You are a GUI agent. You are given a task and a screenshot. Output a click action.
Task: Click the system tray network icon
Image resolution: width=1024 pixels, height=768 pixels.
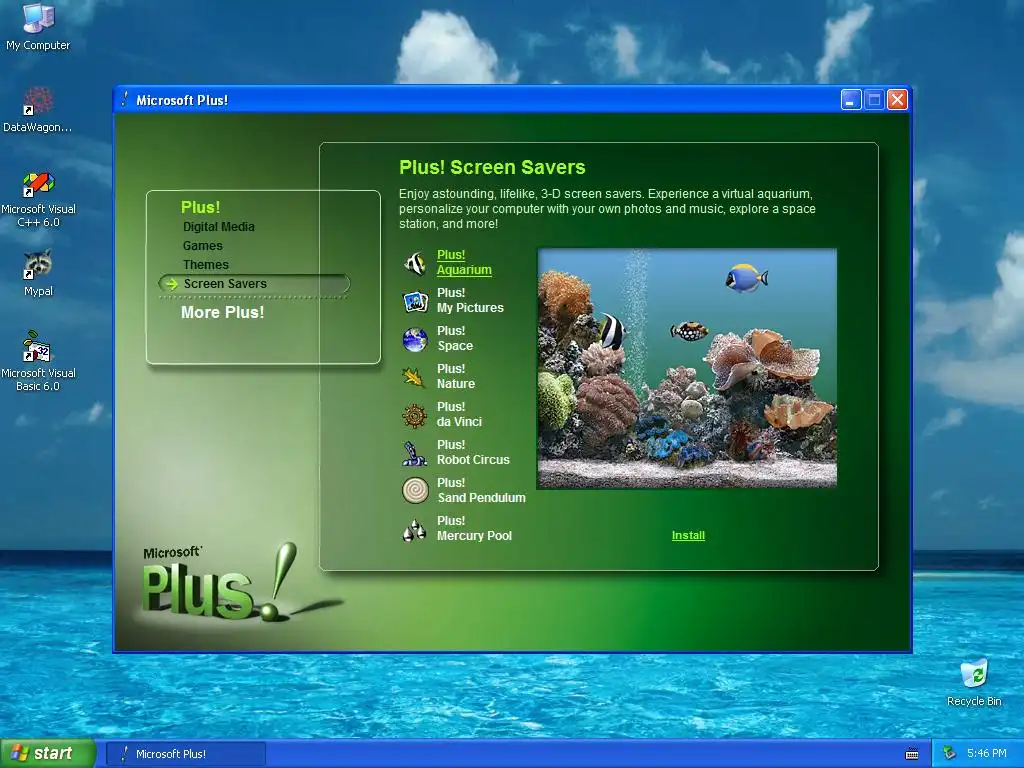(950, 754)
